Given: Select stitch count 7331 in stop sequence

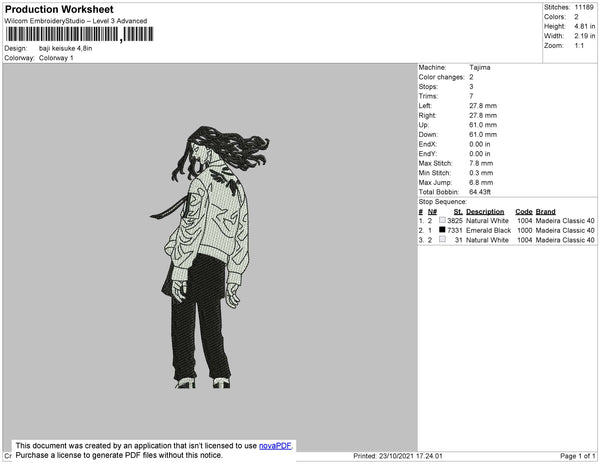Looking at the screenshot, I should 455,230.
